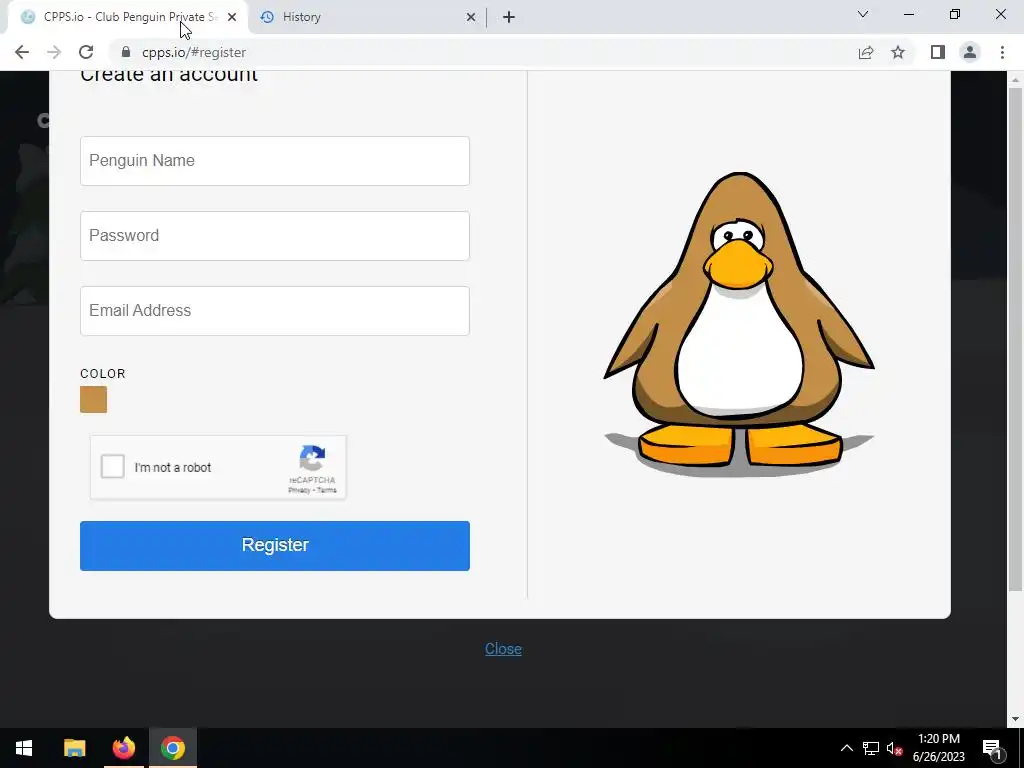Screen dimensions: 1024x768
Task: Show hidden system tray icons
Action: pos(846,748)
